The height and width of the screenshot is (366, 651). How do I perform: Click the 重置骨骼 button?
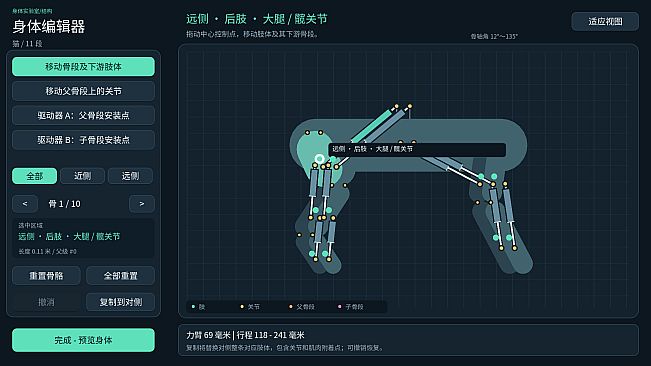[x=46, y=276]
